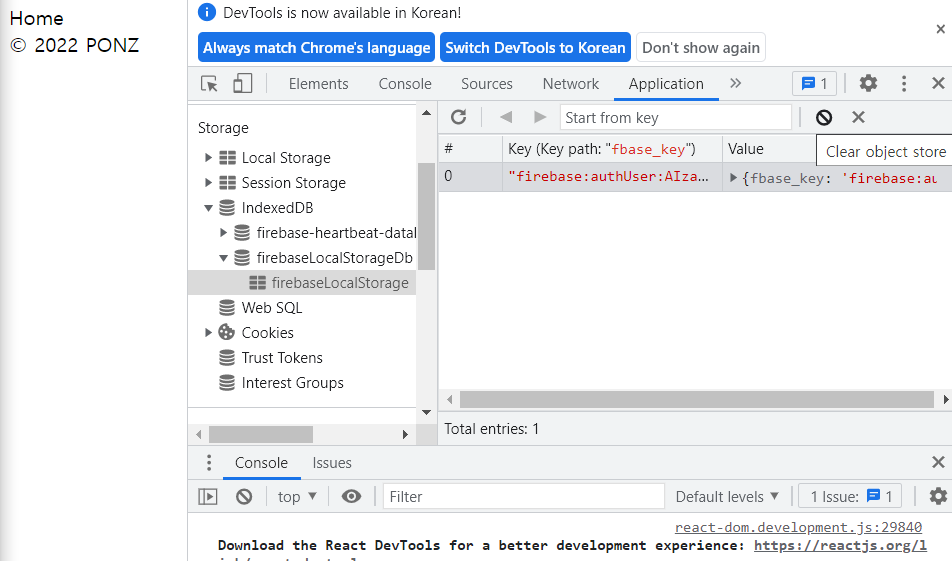Image resolution: width=952 pixels, height=561 pixels.
Task: Click the Interest Groups database icon
Action: (226, 382)
